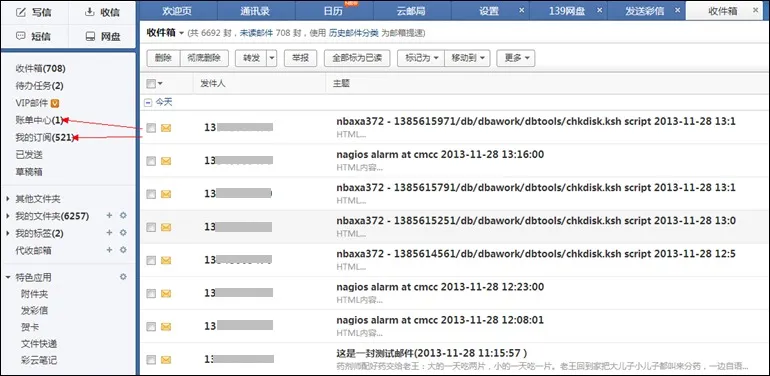The image size is (770, 376).
Task: Click envelope icon of 1385614561 chkdisk.ksh mail
Action: (166, 261)
